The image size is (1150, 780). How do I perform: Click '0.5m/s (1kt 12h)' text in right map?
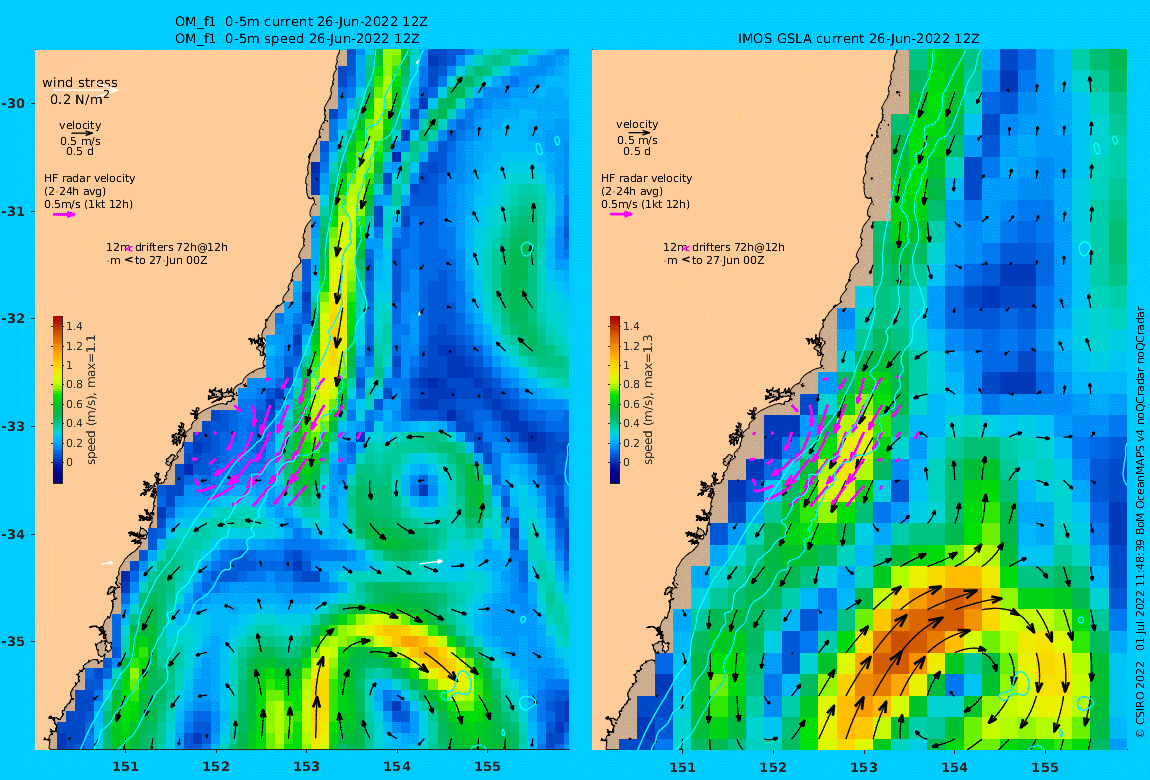(x=645, y=205)
